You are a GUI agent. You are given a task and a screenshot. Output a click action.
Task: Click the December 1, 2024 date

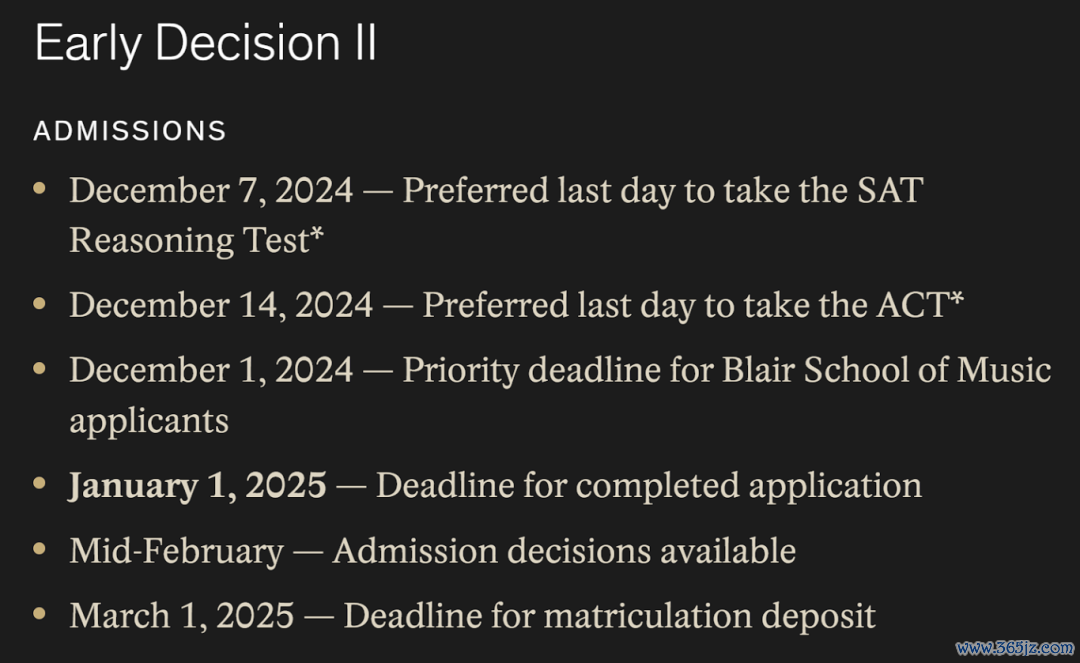click(x=211, y=370)
